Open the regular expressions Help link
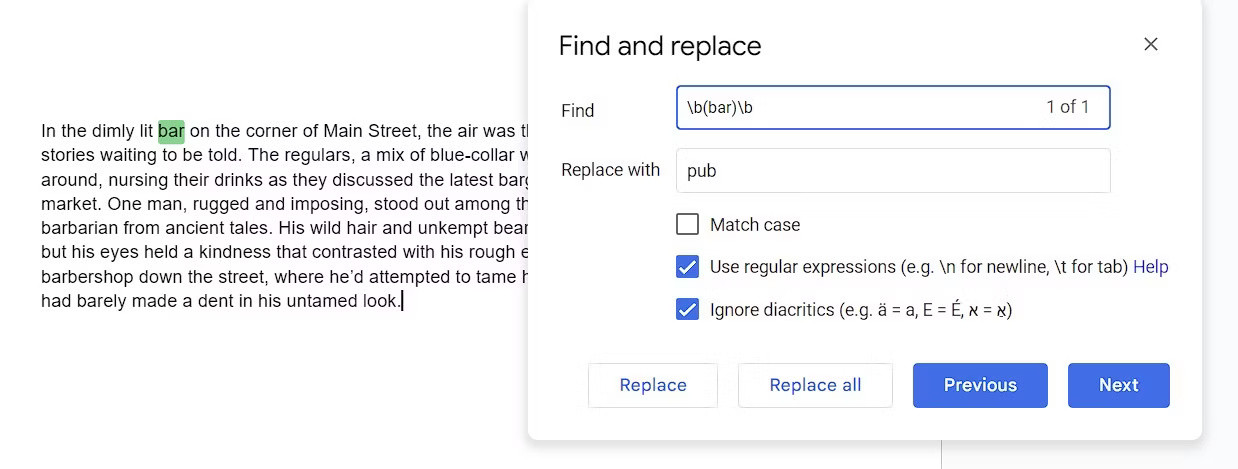 [1150, 267]
